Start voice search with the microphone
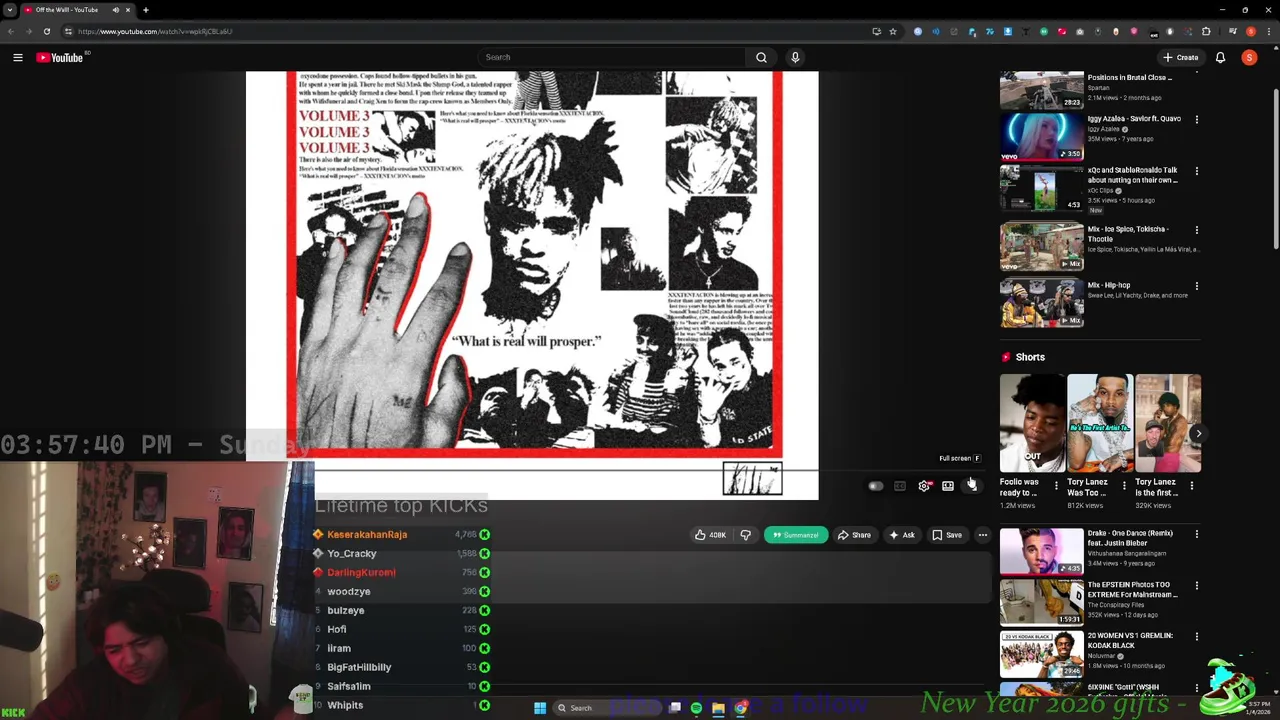 (x=795, y=57)
